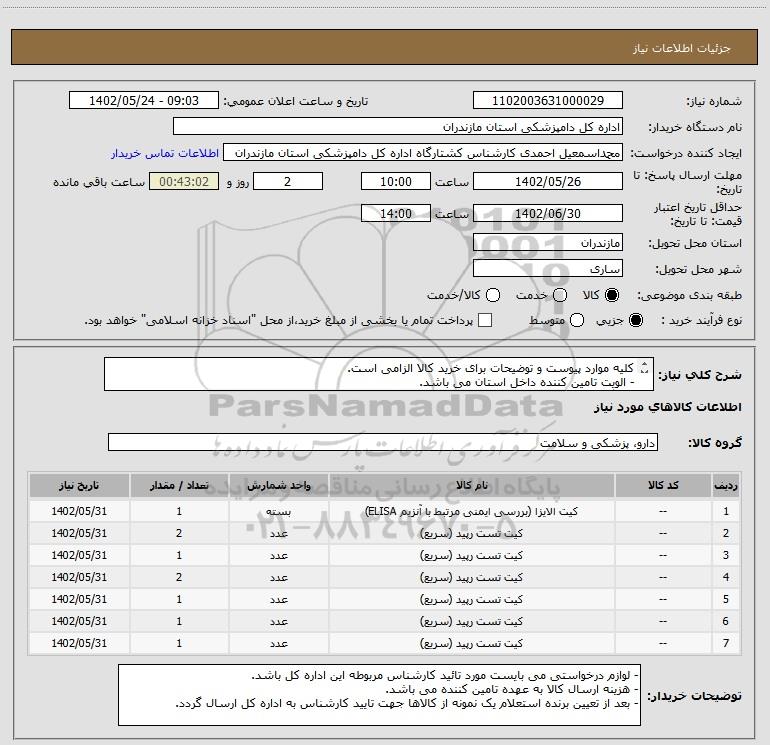This screenshot has height=745, width=770.
Task: Click the request creator name field
Action: click(423, 153)
